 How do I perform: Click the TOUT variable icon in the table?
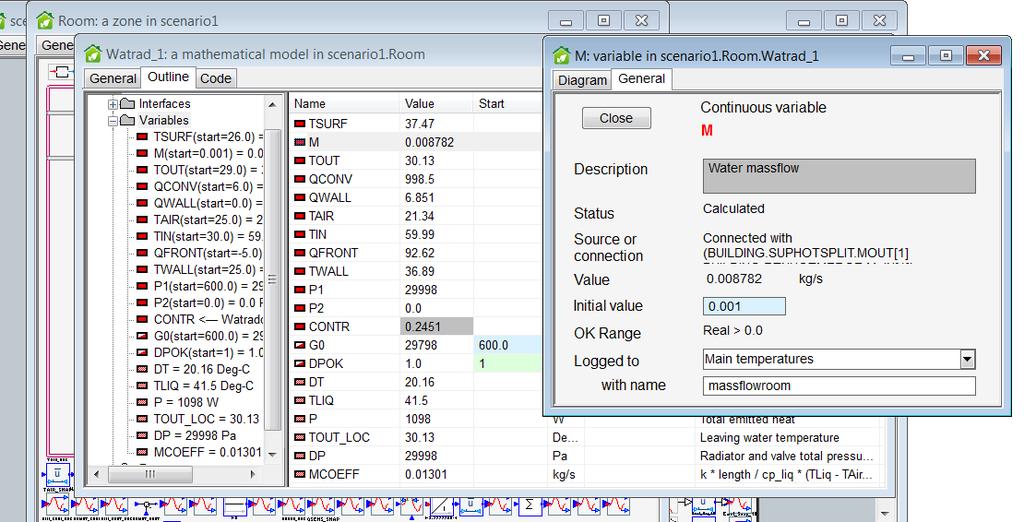300,161
